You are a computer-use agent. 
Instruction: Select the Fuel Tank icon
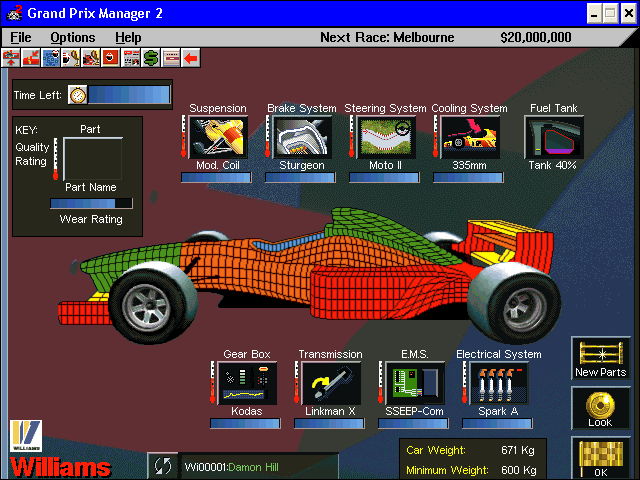click(553, 137)
